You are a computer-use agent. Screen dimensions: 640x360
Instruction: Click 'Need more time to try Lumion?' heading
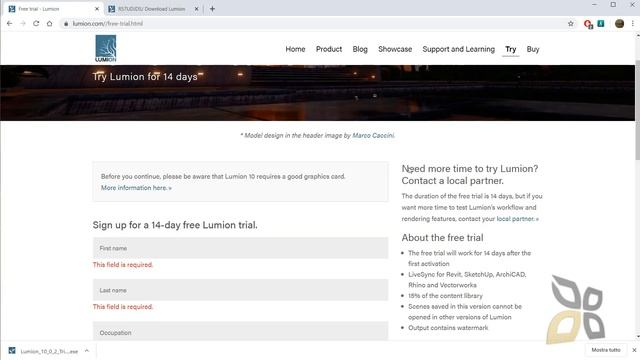(470, 169)
